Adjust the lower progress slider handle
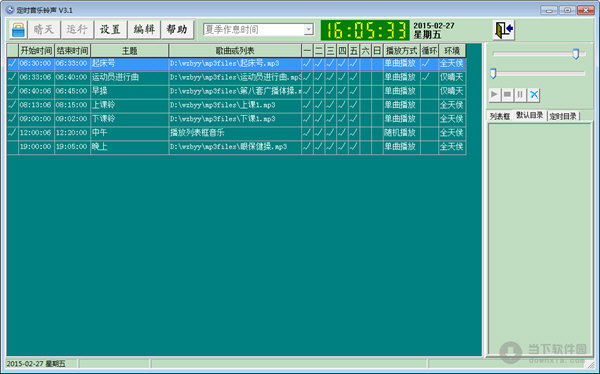Image resolution: width=600 pixels, height=374 pixels. (x=493, y=73)
